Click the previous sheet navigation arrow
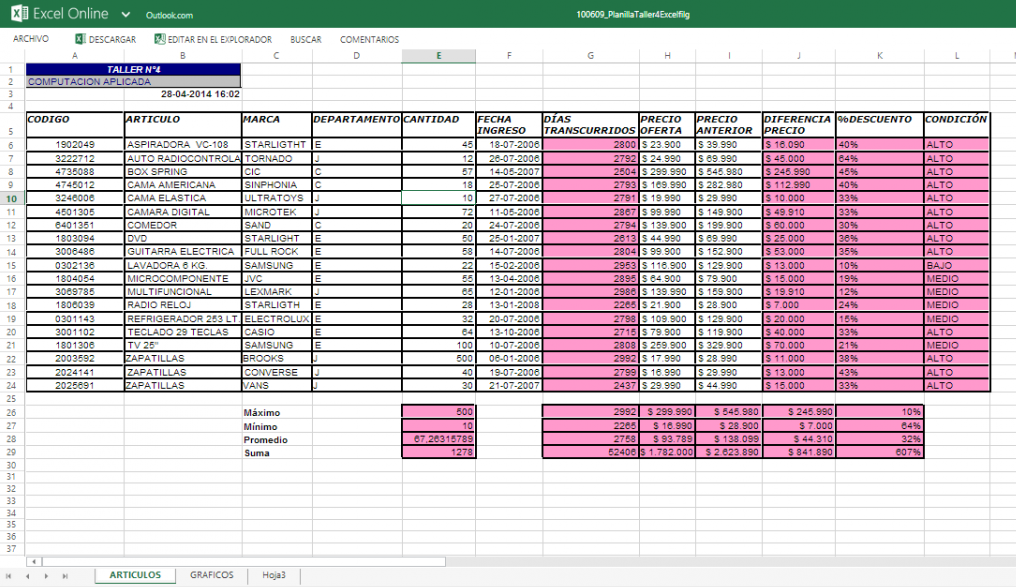Screen dimensions: 1016x587 click(x=27, y=576)
